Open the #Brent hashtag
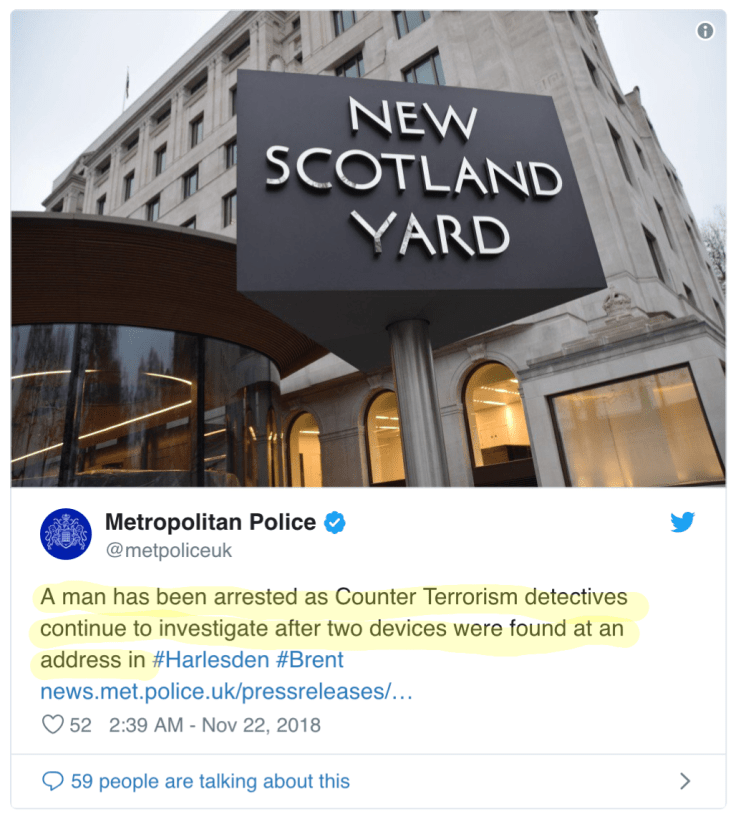This screenshot has height=819, width=736. click(309, 660)
